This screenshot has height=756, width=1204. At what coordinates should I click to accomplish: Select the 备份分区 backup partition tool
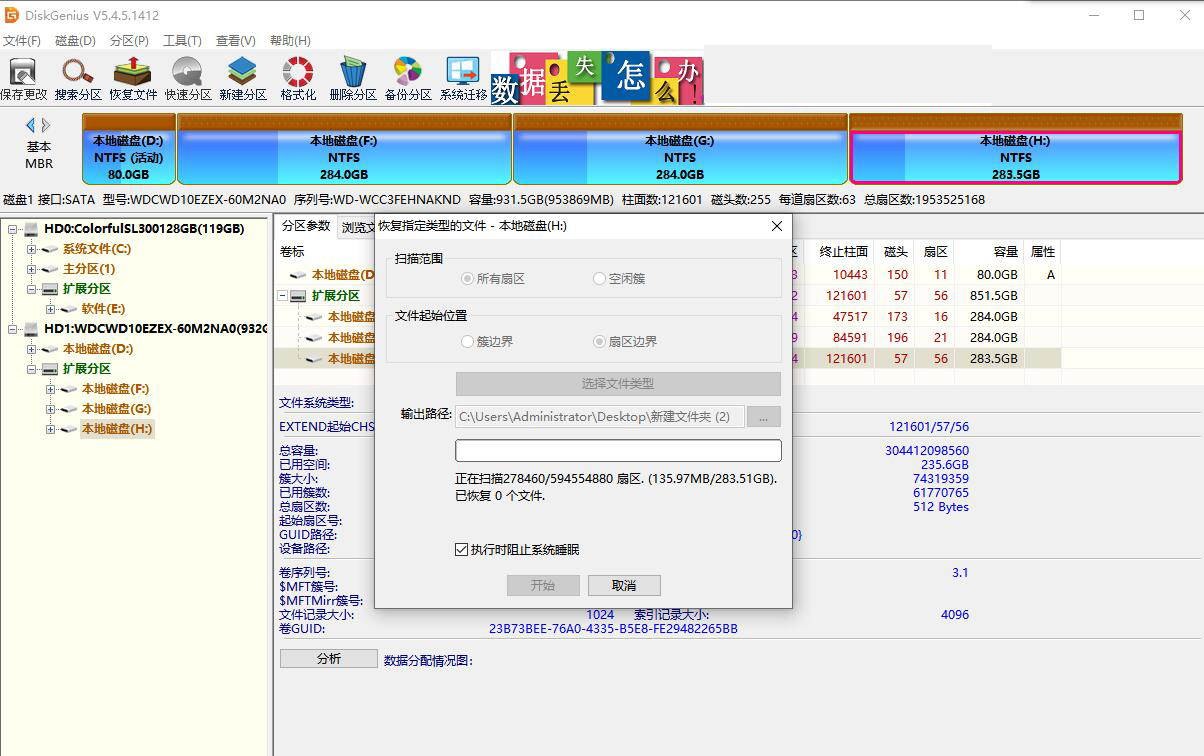[406, 77]
